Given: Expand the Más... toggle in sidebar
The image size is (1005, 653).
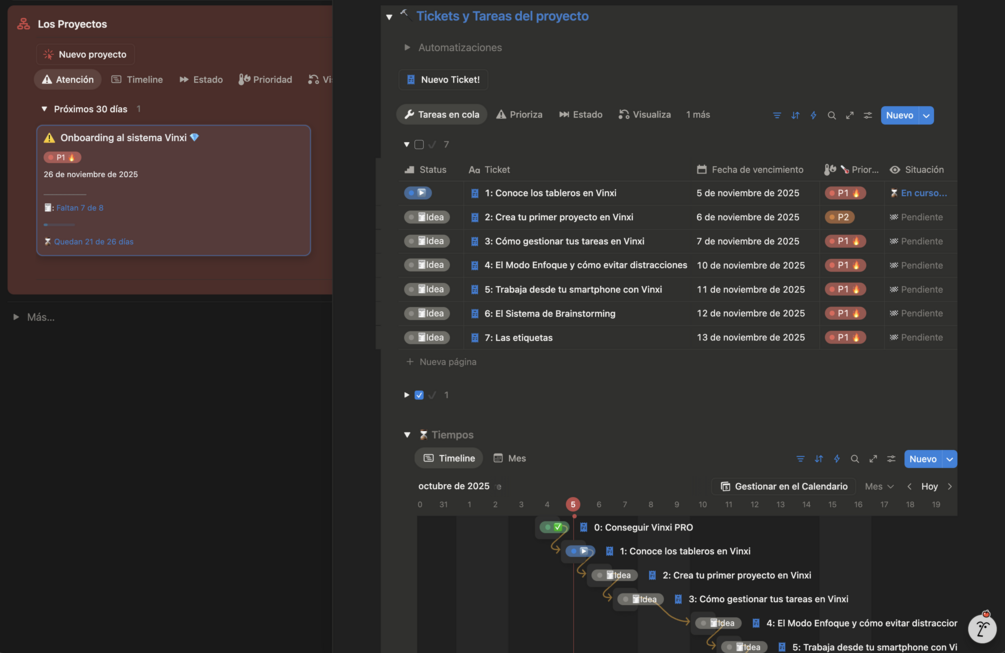Looking at the screenshot, I should tap(16, 317).
